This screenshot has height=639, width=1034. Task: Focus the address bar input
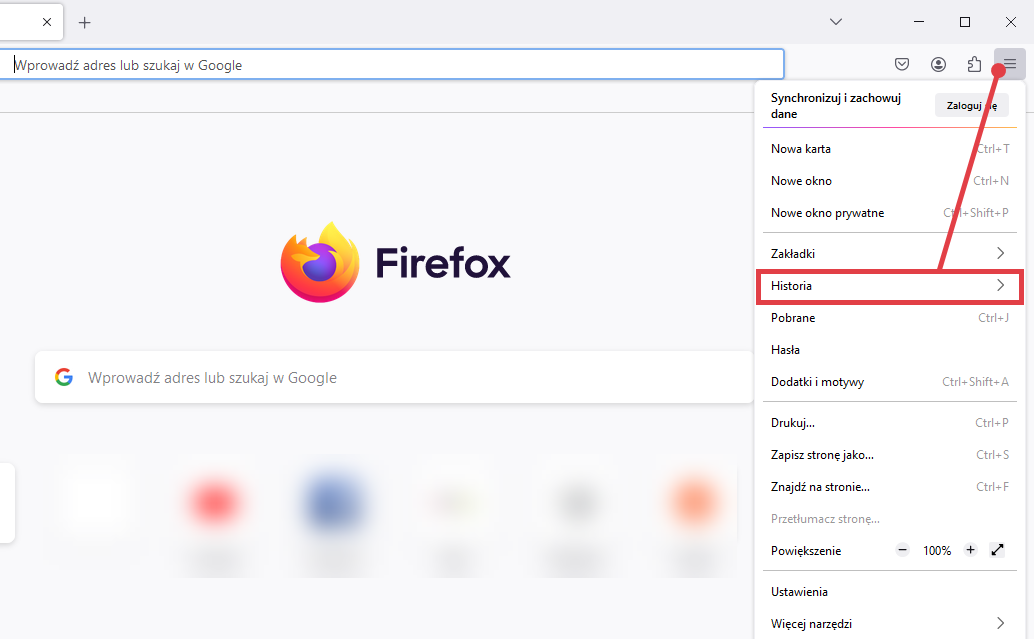(392, 65)
